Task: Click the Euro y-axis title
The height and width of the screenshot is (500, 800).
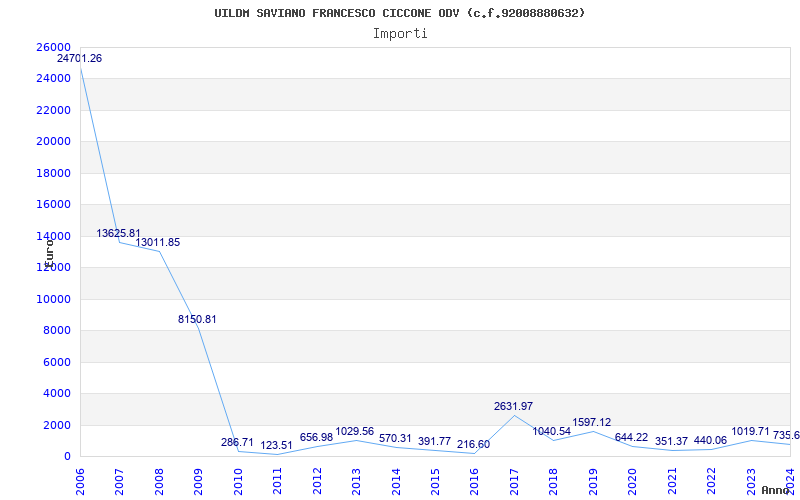Action: tap(49, 253)
